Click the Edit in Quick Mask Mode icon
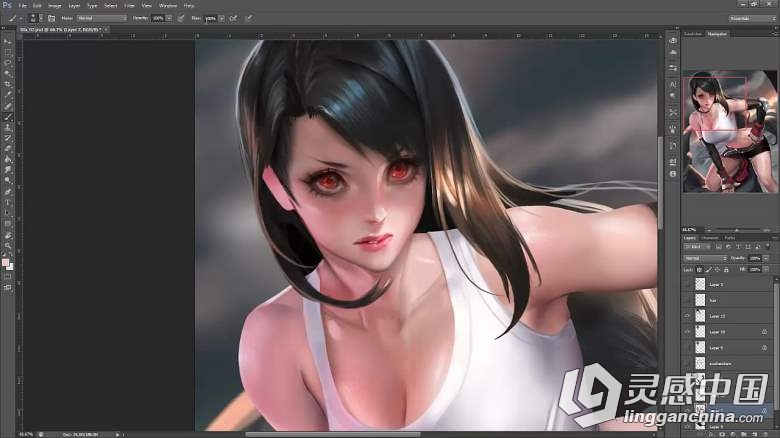 tap(7, 277)
